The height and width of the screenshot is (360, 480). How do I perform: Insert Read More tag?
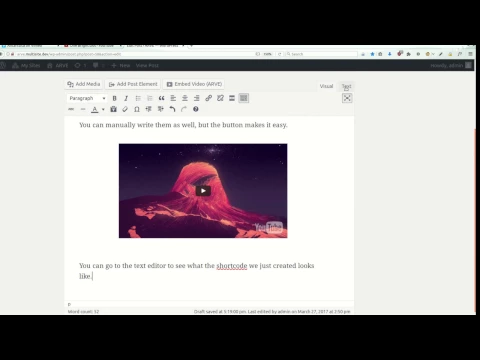pos(232,98)
